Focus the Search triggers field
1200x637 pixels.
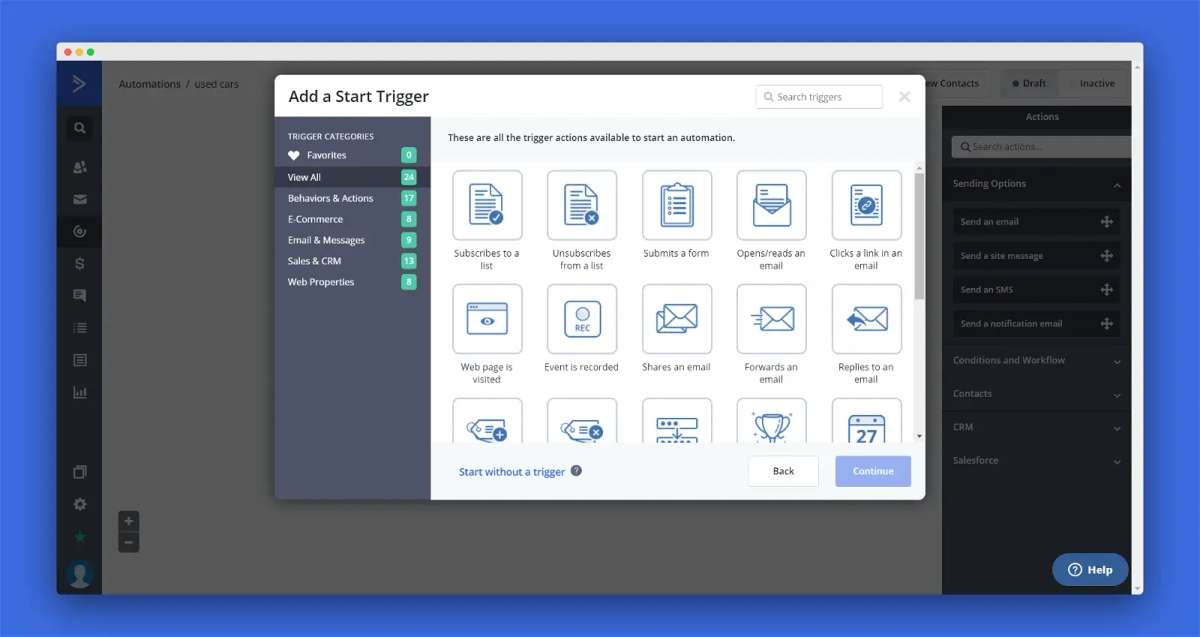(819, 97)
